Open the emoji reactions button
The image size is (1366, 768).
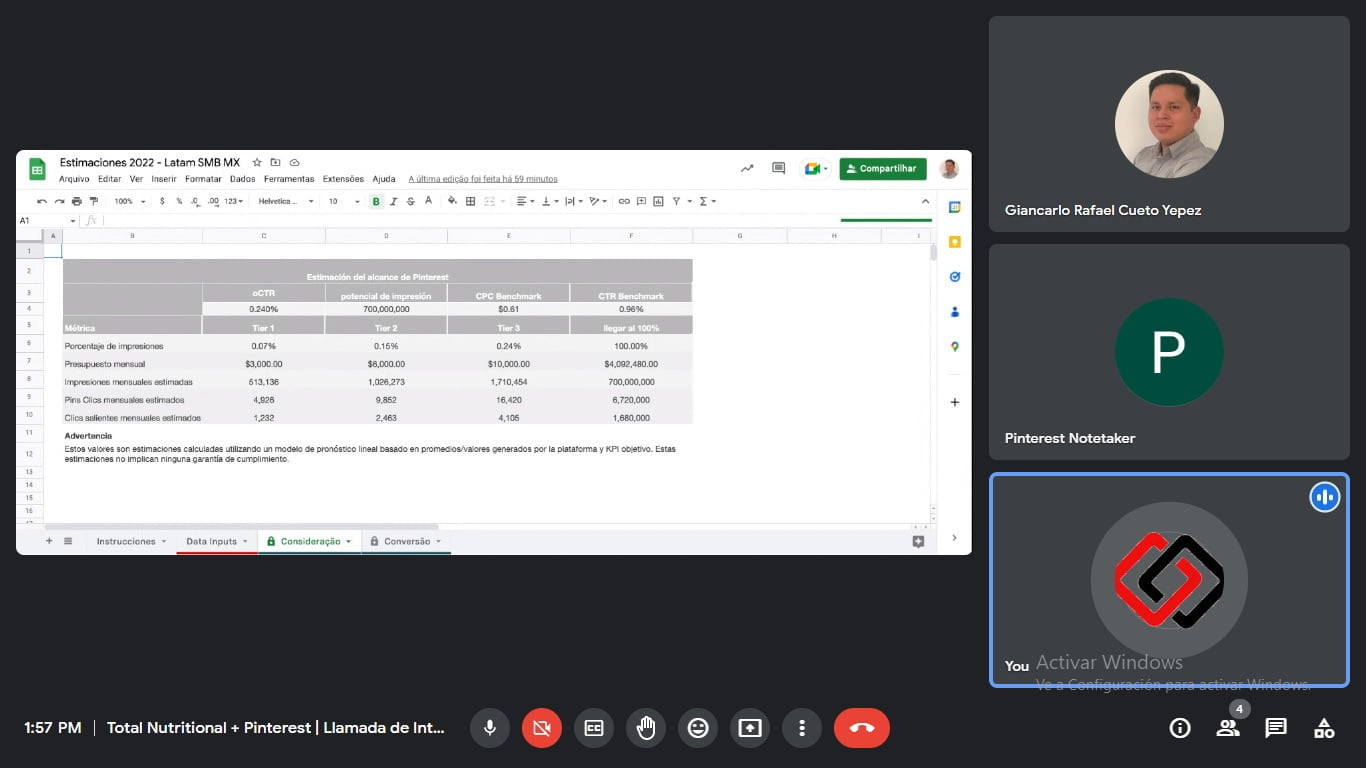click(698, 728)
